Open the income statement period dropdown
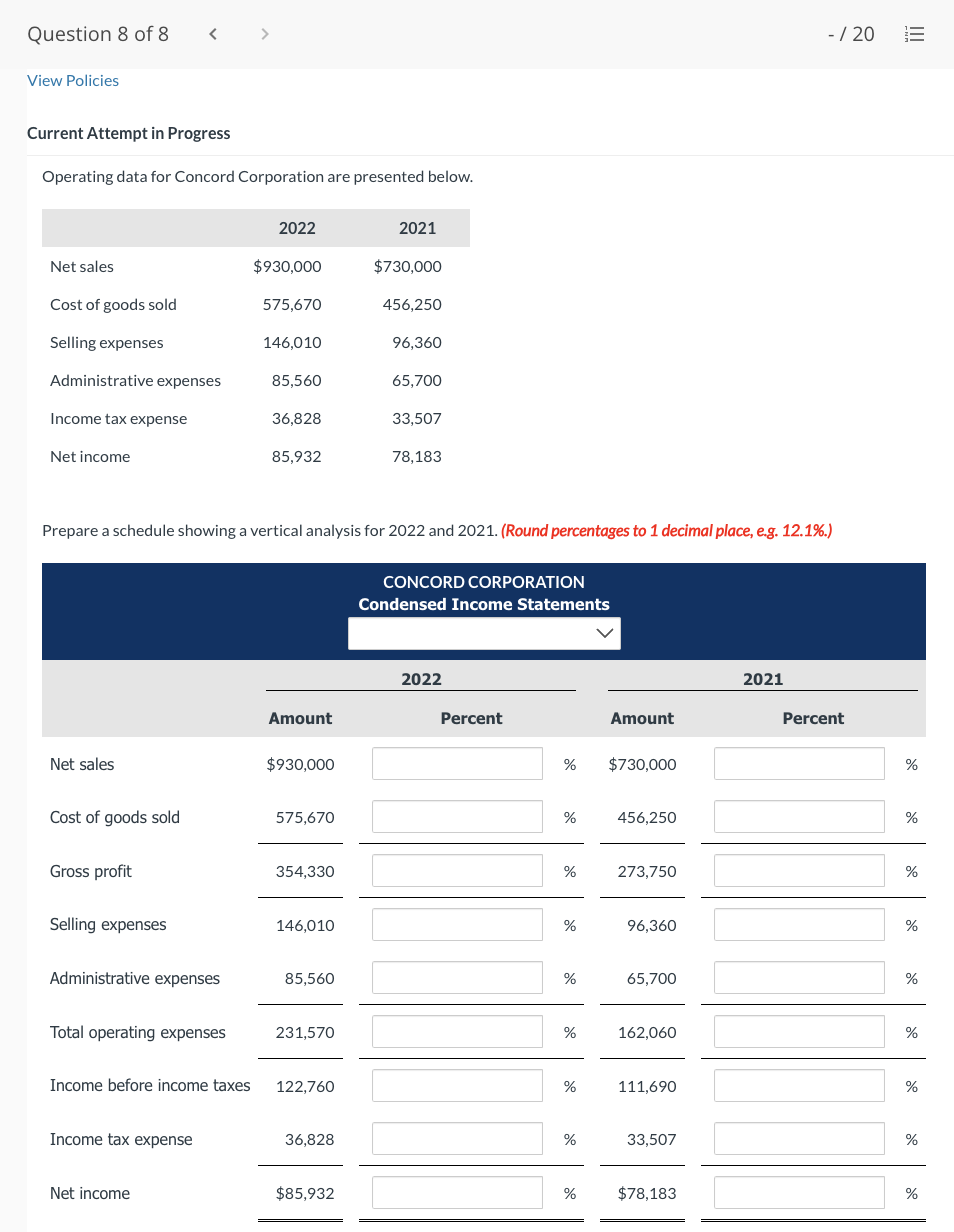Screen dimensions: 954x1232 tap(484, 633)
